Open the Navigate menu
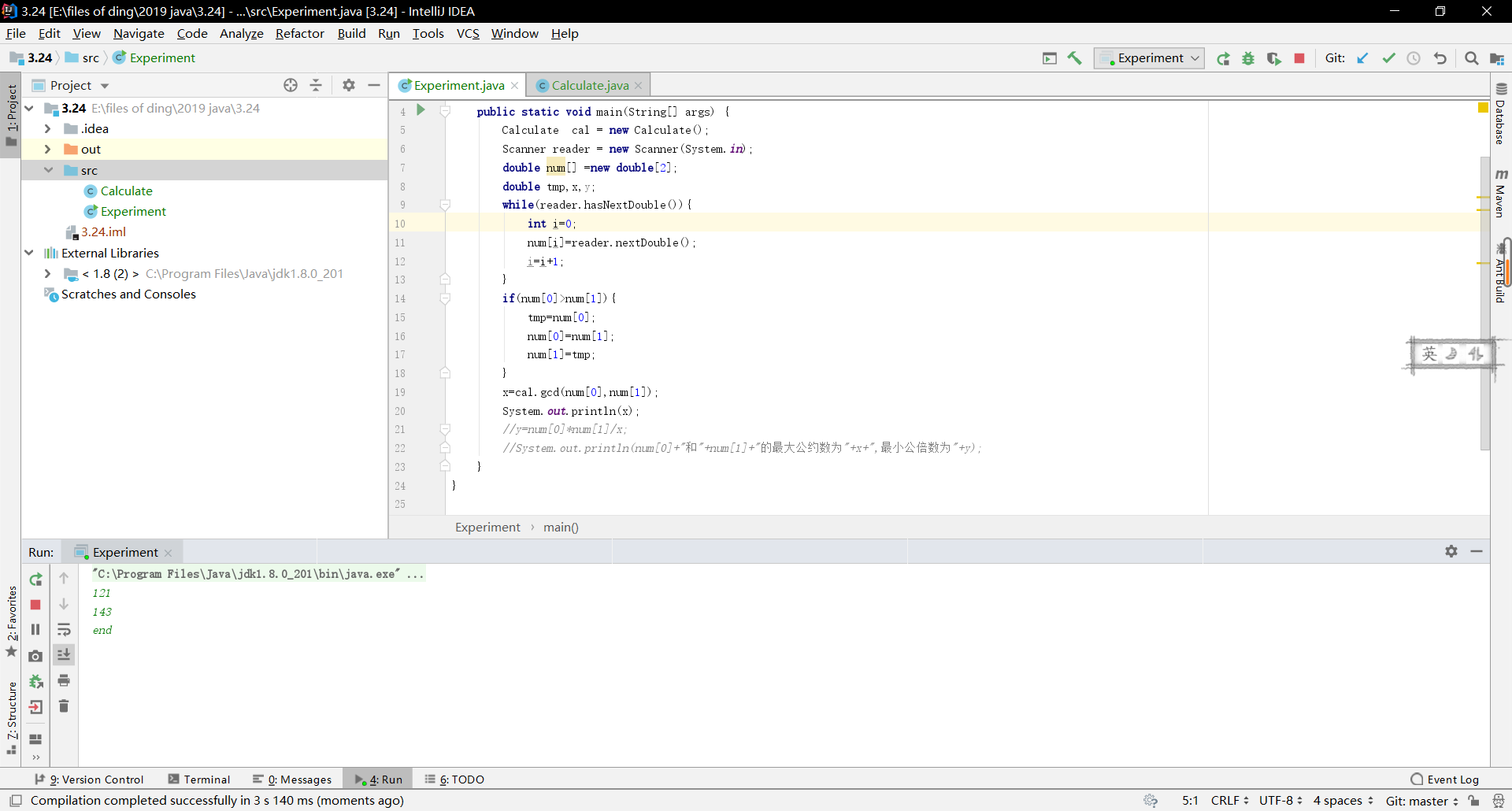The width and height of the screenshot is (1512, 811). [x=139, y=33]
